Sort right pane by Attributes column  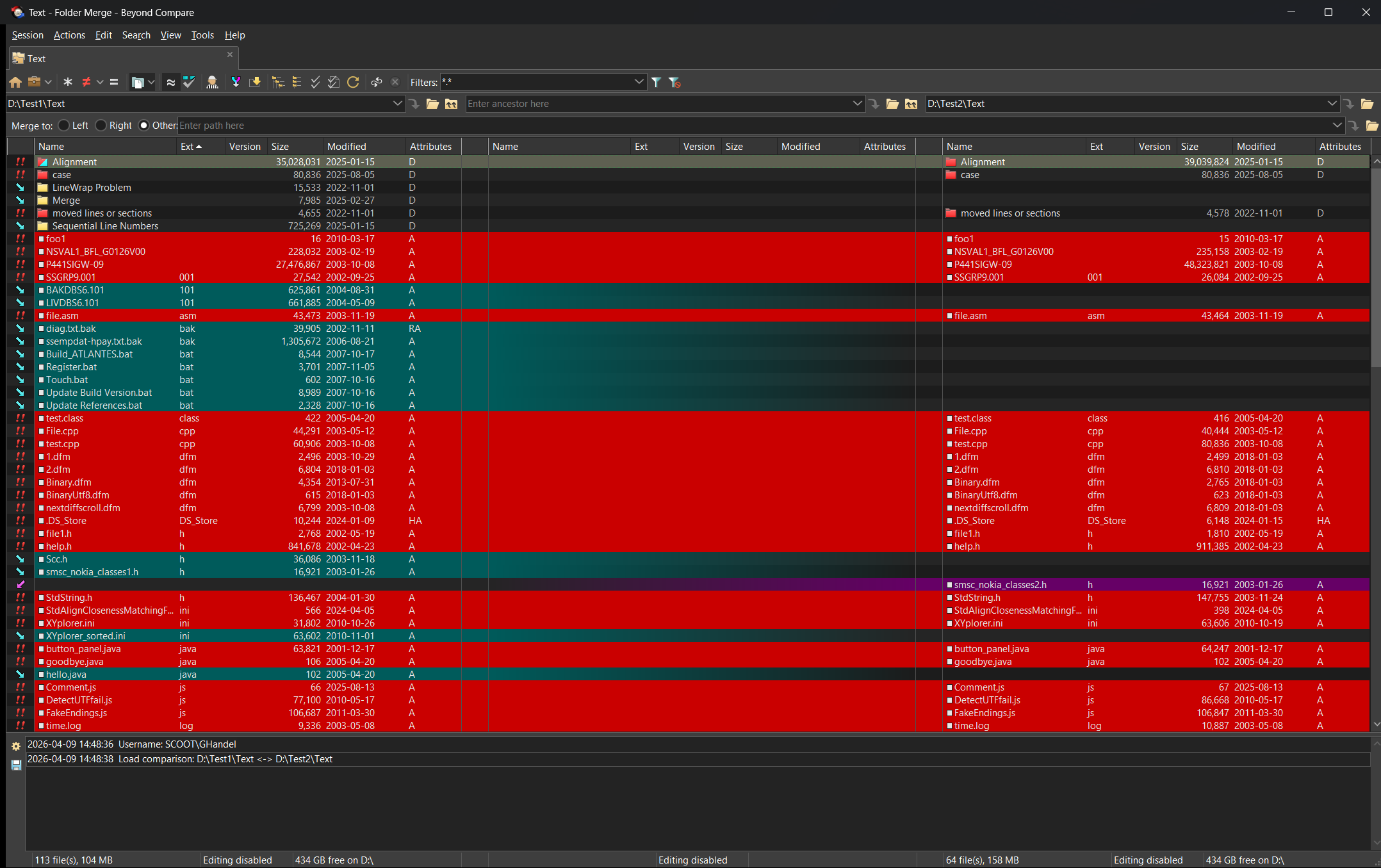1342,147
